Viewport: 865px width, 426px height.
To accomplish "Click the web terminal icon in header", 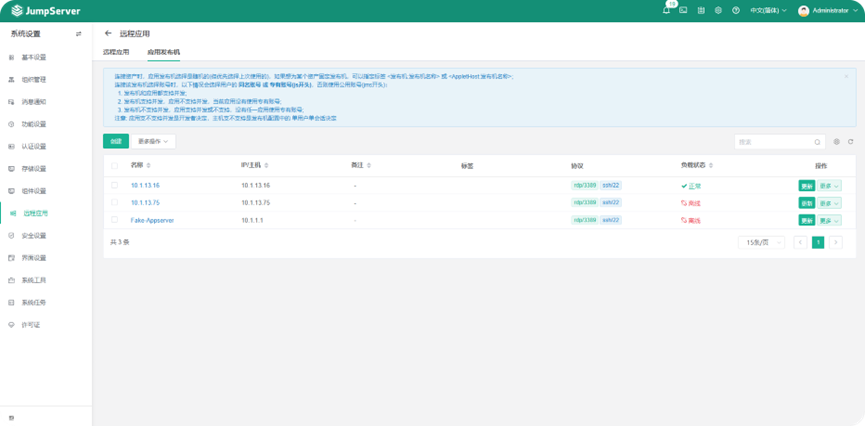I will pos(683,10).
